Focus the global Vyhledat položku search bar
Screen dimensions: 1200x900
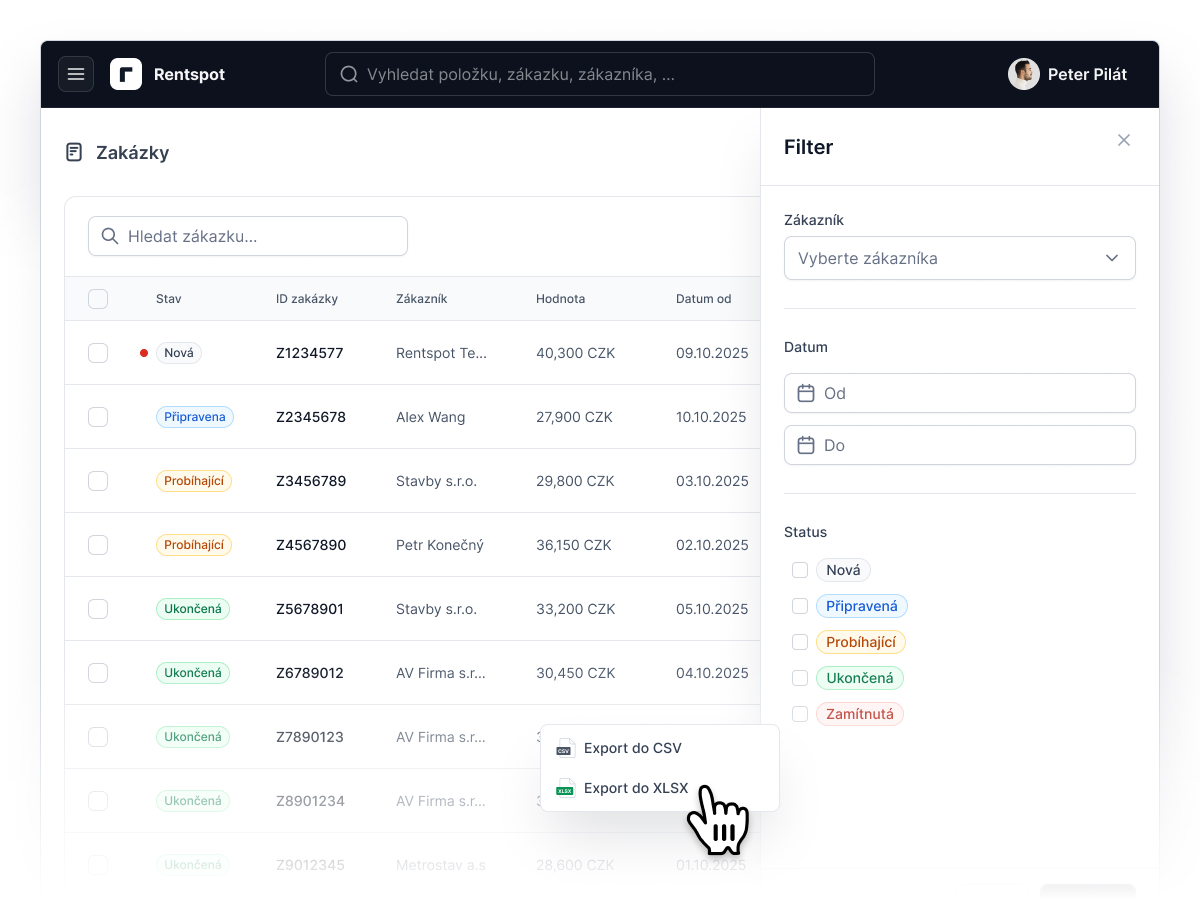(x=600, y=74)
